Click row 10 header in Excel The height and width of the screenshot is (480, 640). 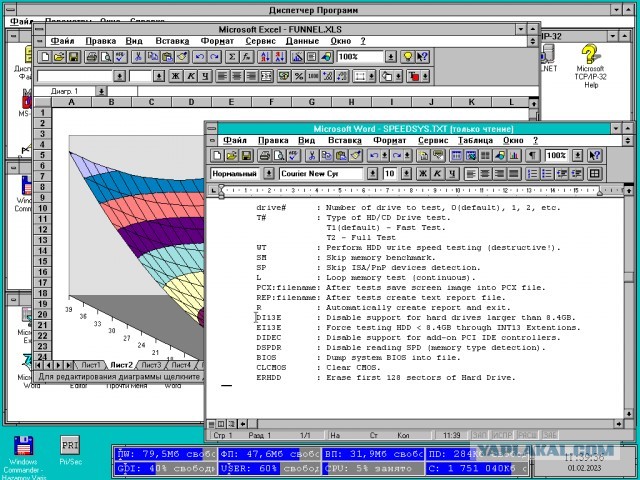[42, 208]
